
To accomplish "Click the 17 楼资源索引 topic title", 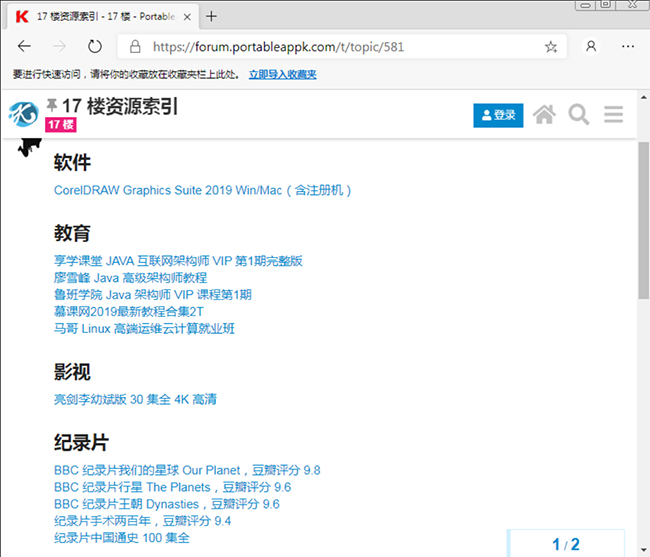I will pos(120,107).
